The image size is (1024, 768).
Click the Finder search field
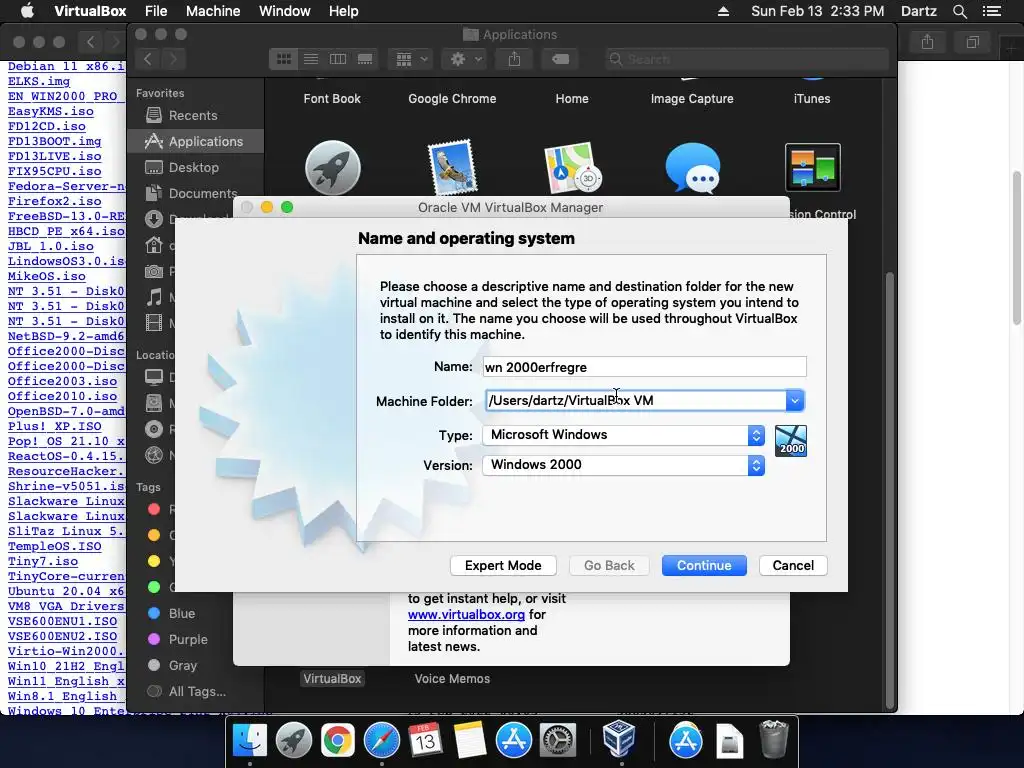746,59
